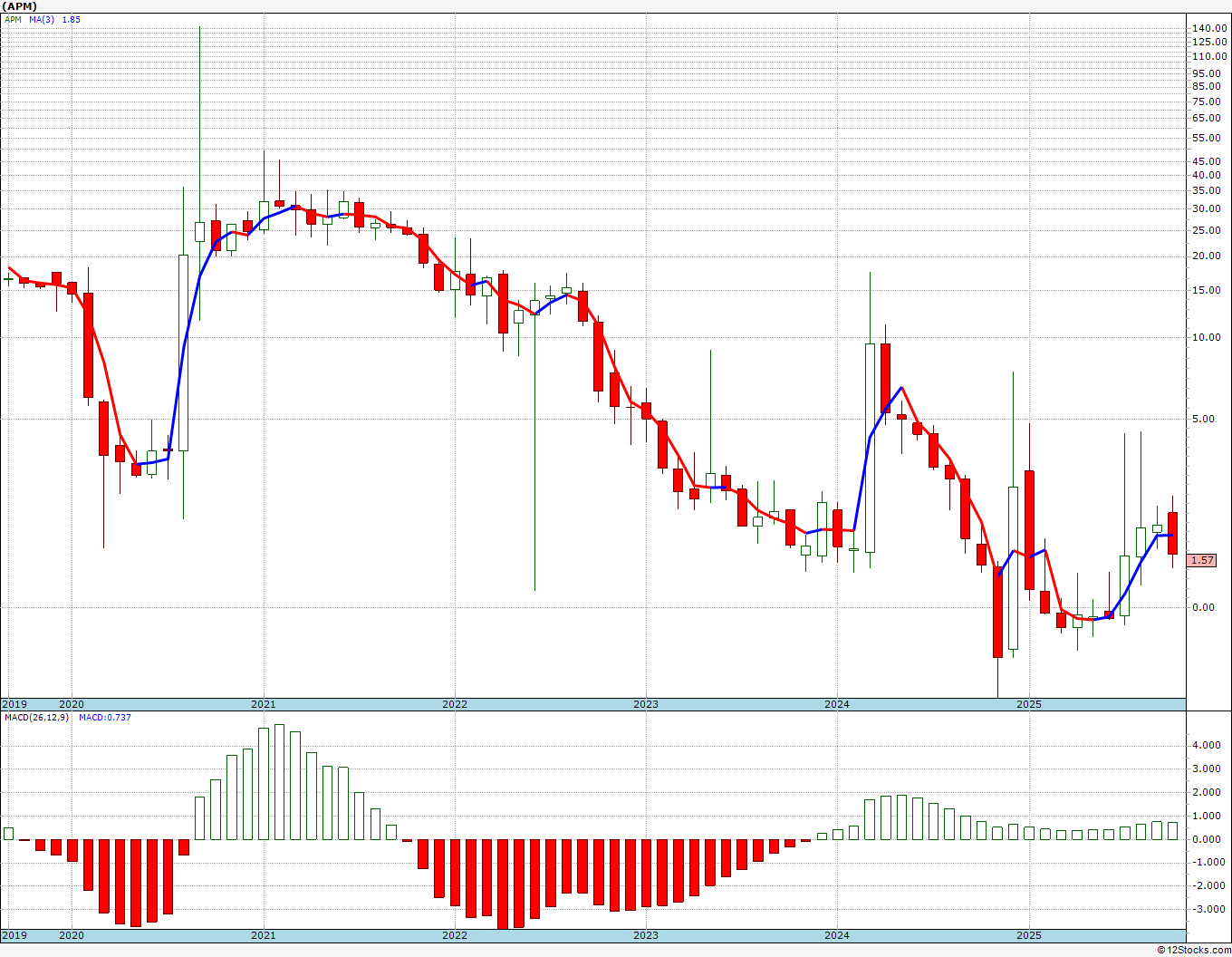Click 2021 on the price chart time axis

264,704
